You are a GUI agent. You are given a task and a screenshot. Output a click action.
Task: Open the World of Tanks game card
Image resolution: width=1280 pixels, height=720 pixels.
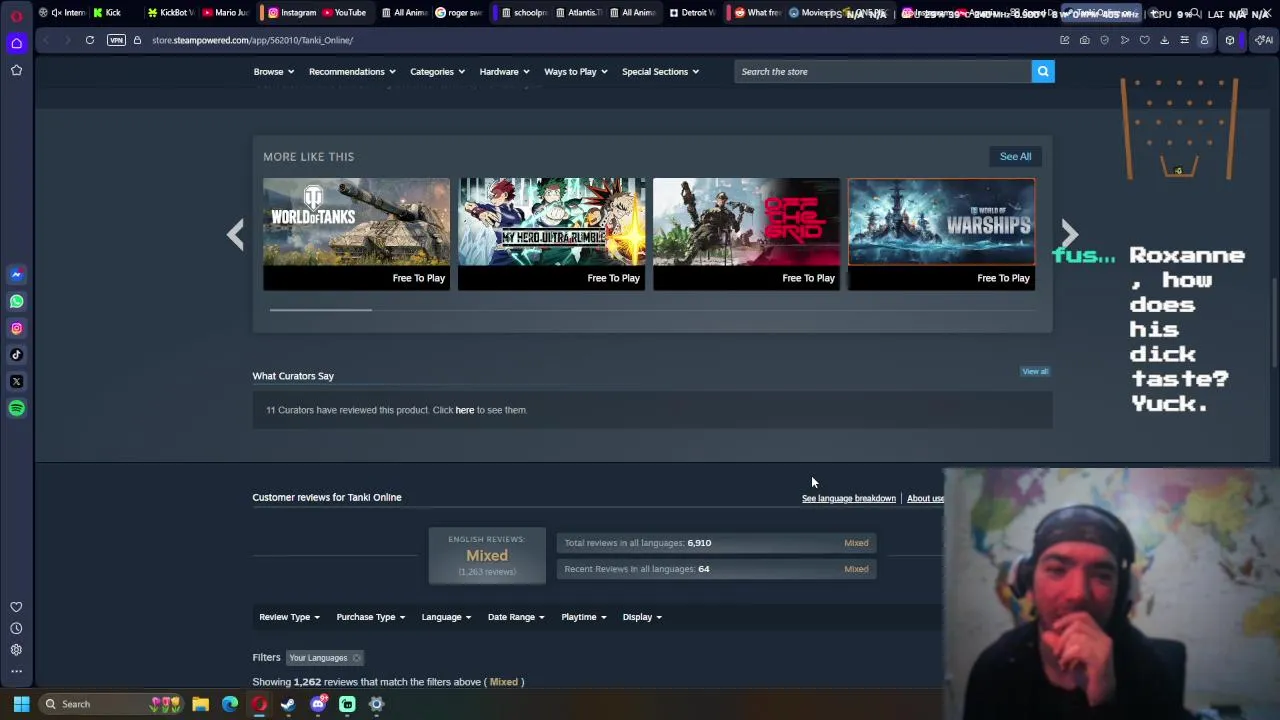pyautogui.click(x=356, y=234)
